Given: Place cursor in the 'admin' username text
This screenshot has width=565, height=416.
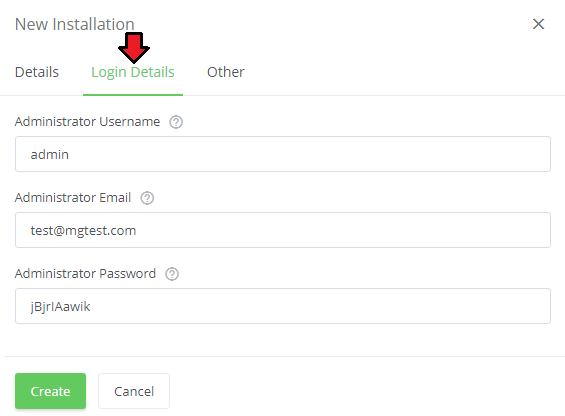Looking at the screenshot, I should pyautogui.click(x=50, y=155).
